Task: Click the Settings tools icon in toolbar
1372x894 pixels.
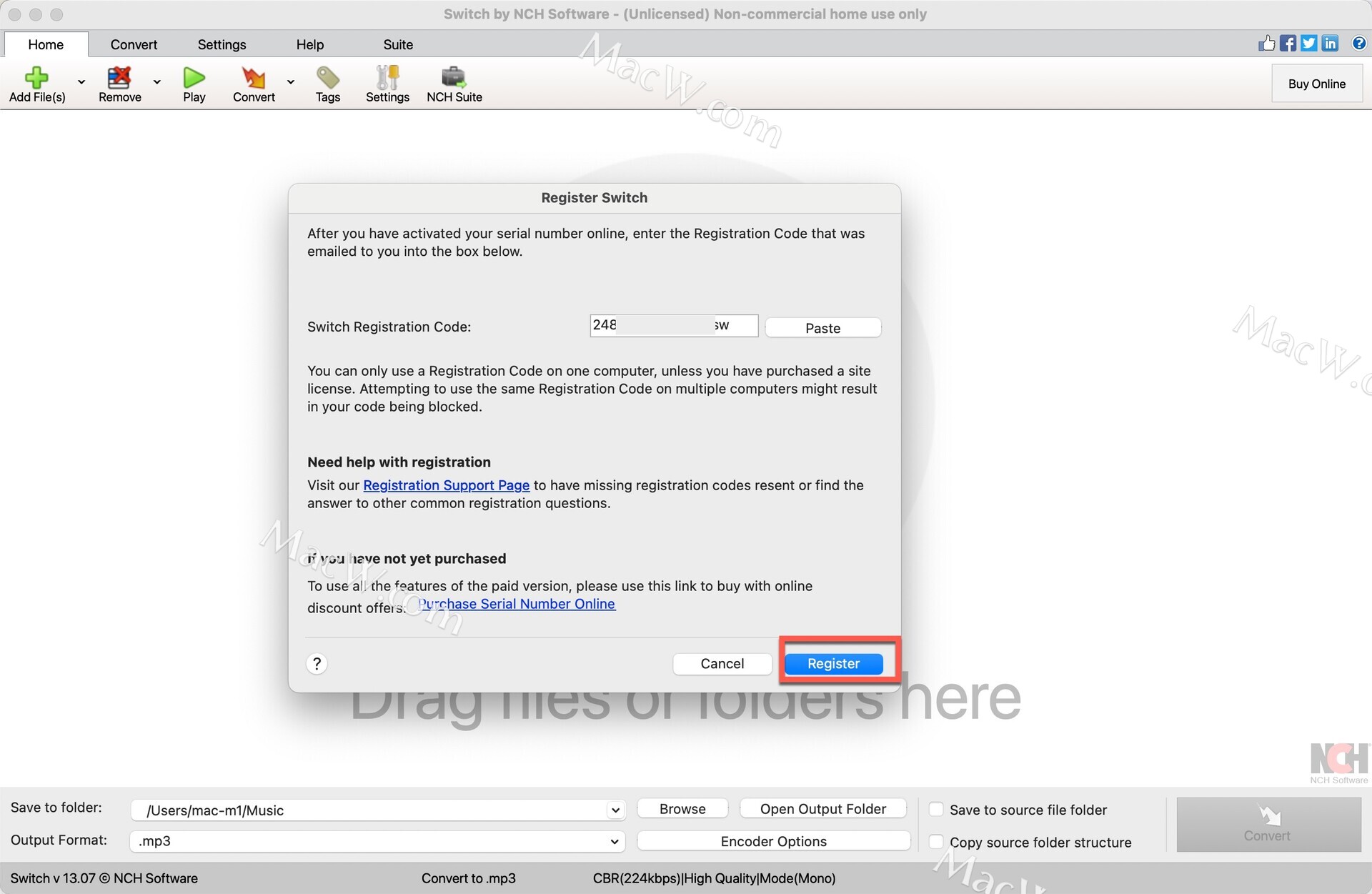Action: tap(387, 77)
